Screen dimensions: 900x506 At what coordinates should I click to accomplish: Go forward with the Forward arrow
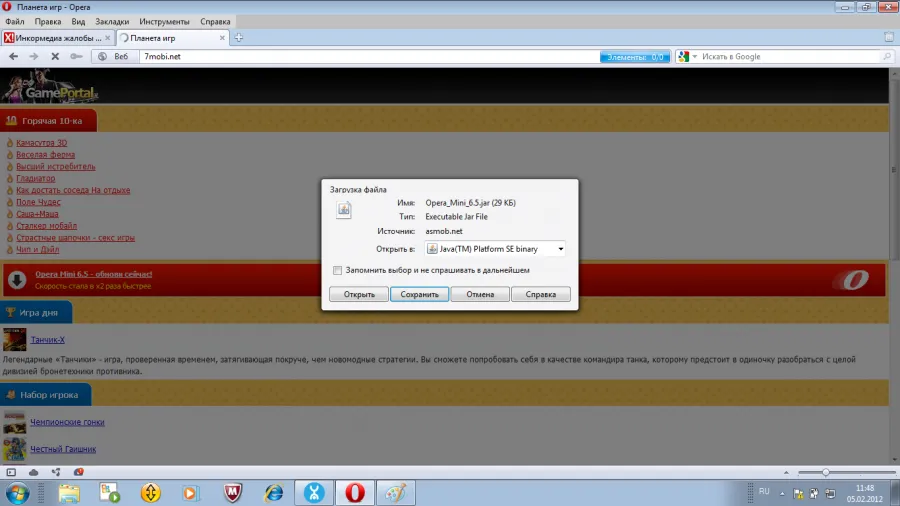[x=34, y=56]
